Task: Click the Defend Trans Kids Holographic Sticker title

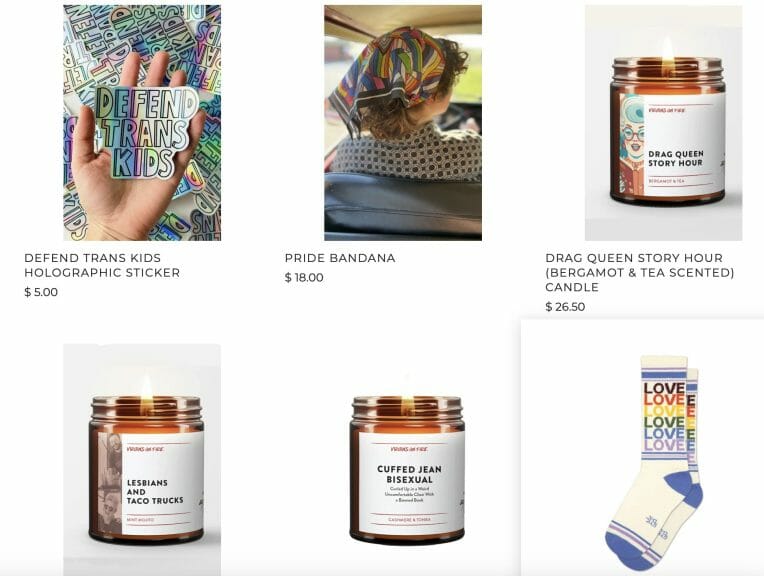Action: 102,265
